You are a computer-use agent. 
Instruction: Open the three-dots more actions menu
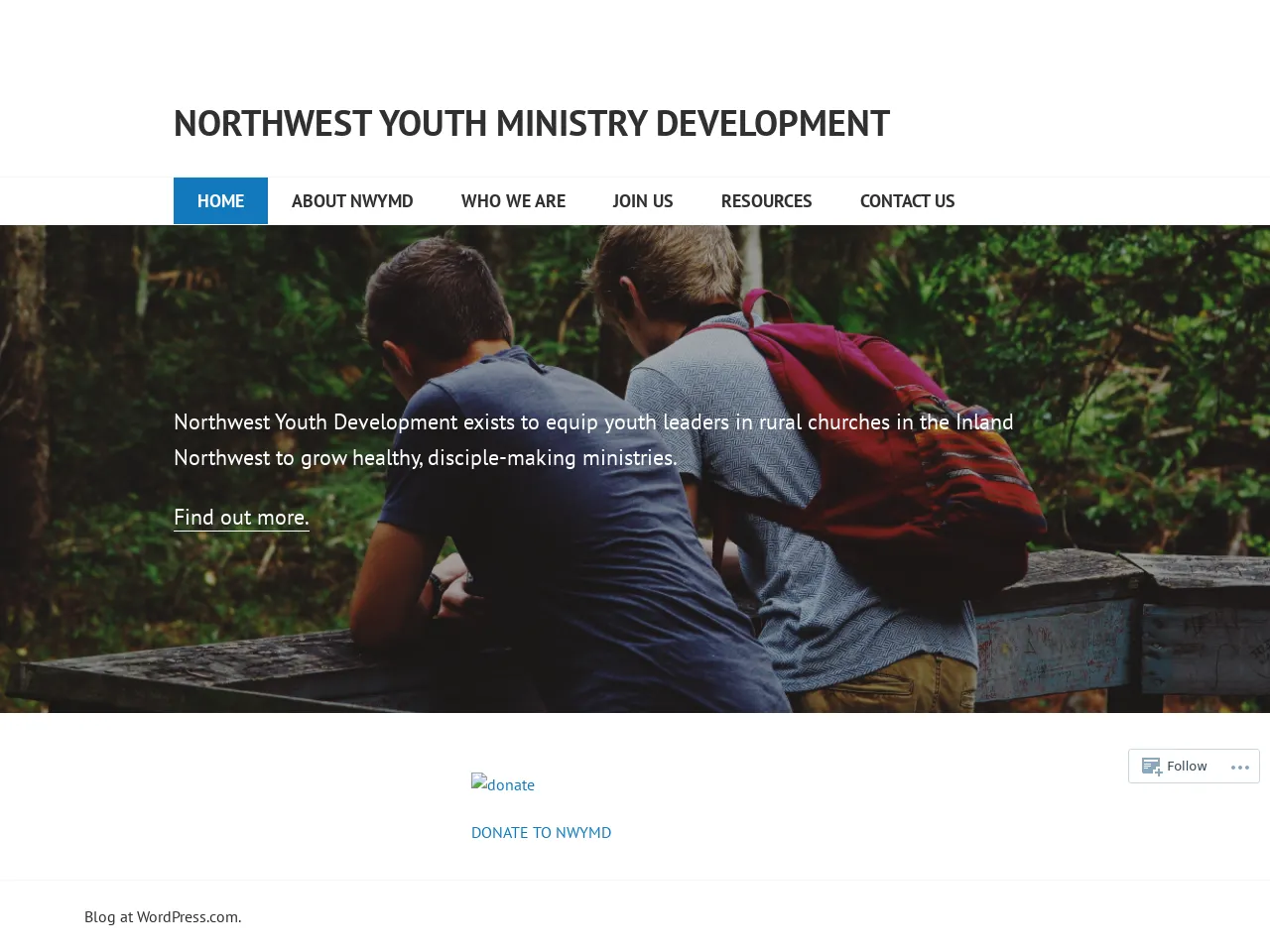click(x=1239, y=768)
